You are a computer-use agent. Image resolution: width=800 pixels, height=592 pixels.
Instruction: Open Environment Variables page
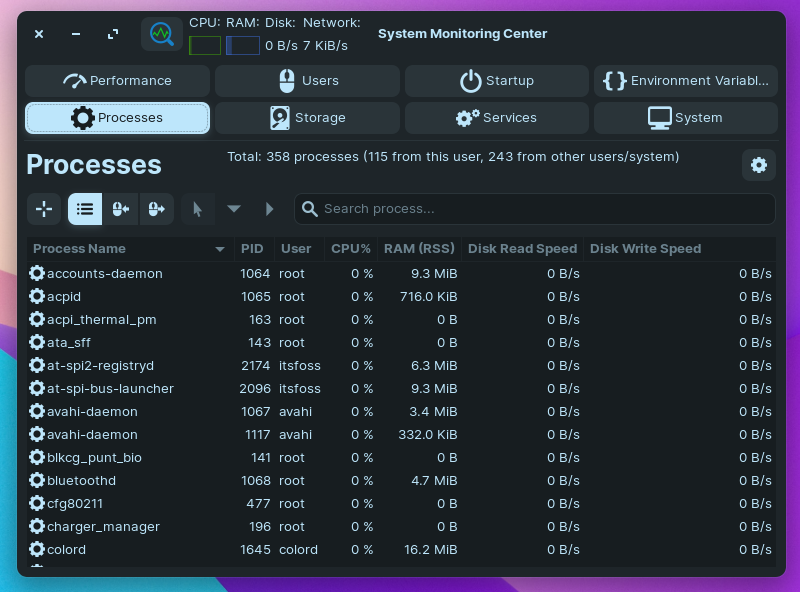(686, 81)
